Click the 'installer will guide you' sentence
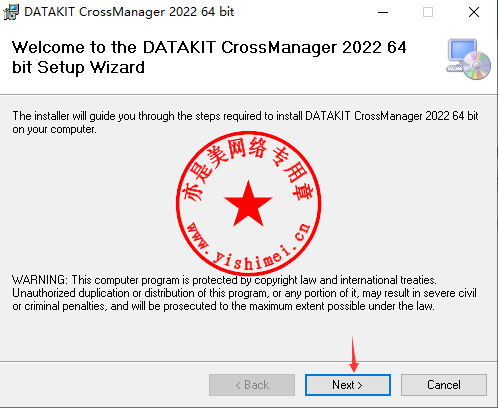The image size is (498, 408). point(245,116)
